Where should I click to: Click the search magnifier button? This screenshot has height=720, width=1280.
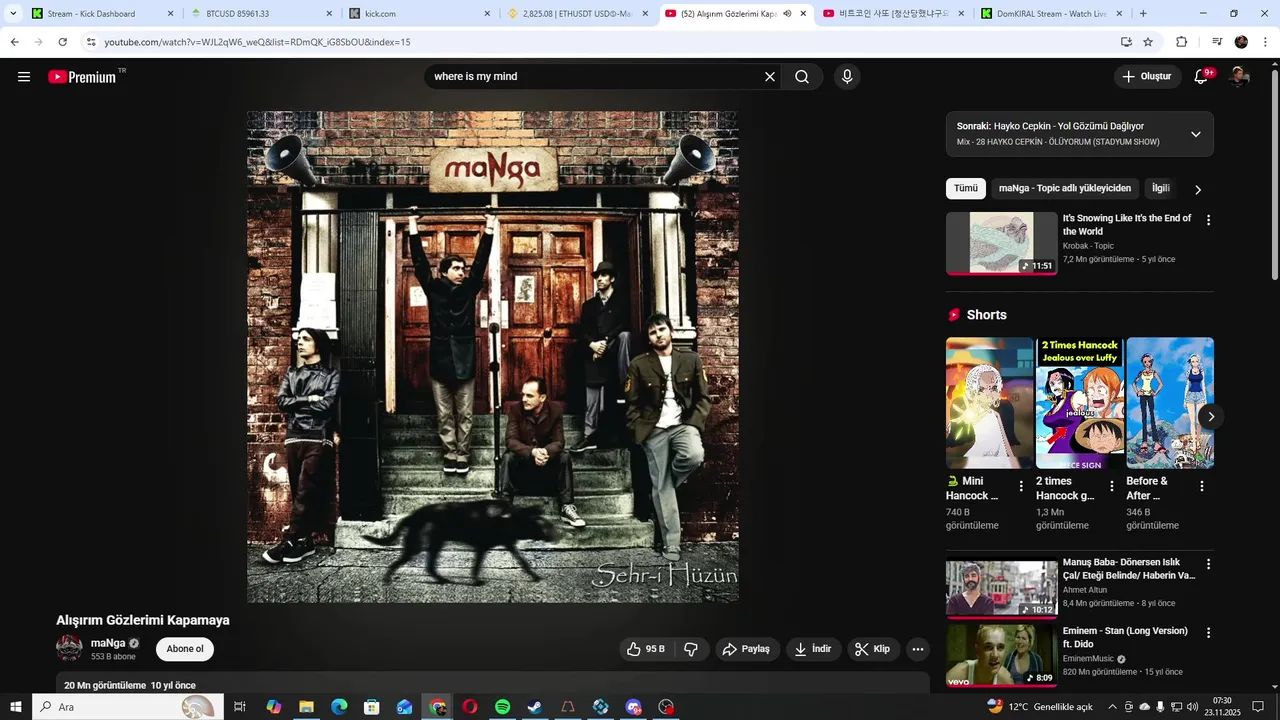802,77
